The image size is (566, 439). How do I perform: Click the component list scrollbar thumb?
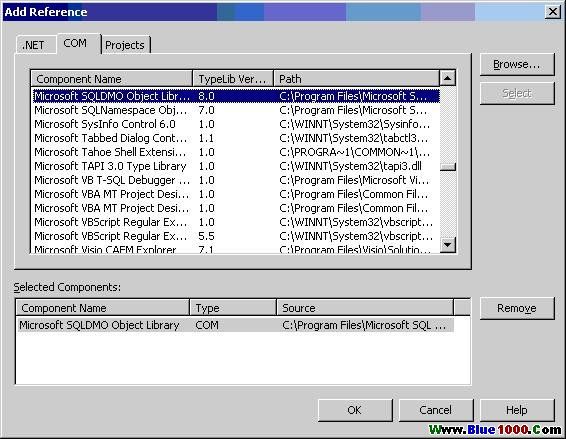[x=448, y=167]
